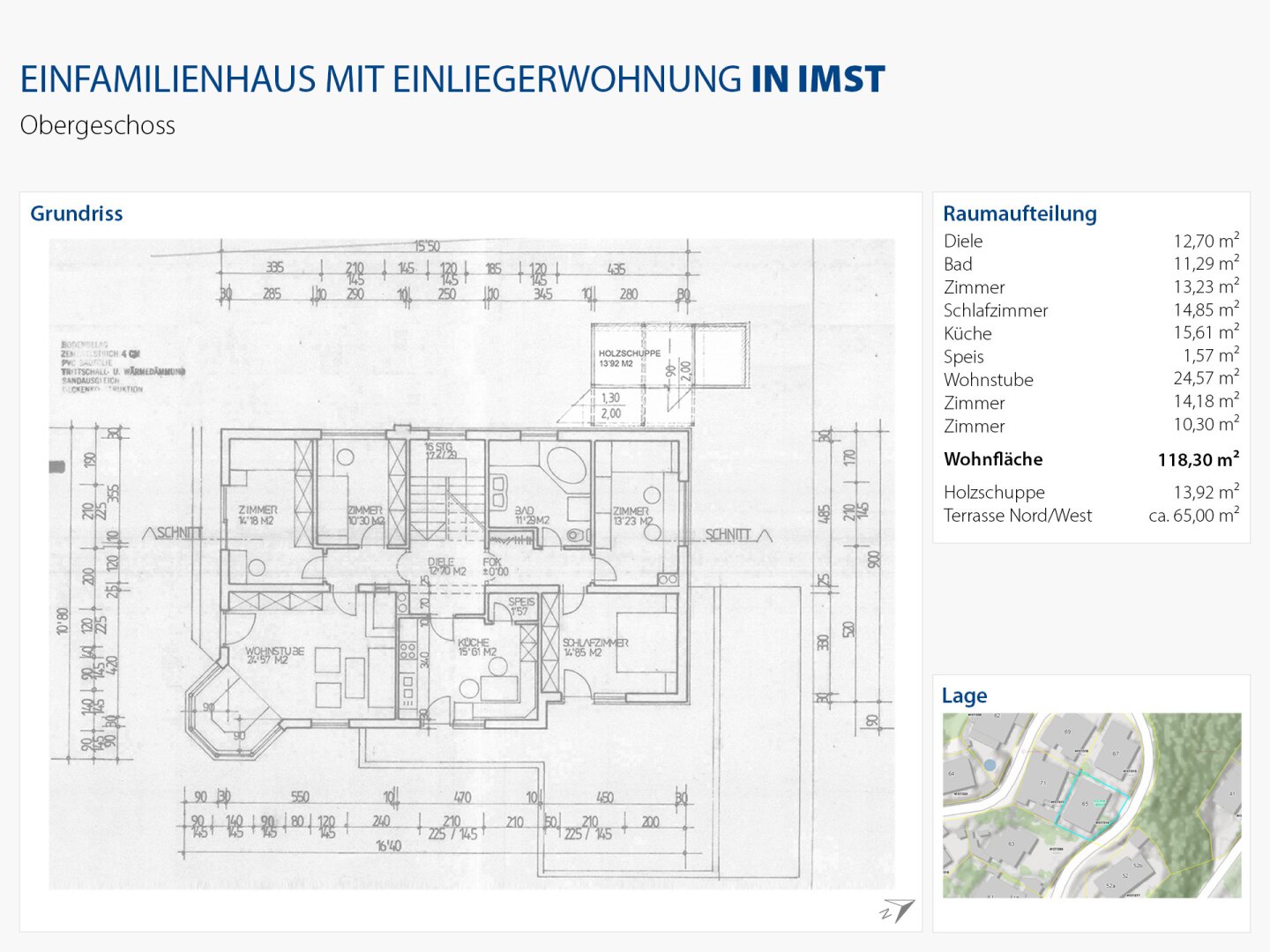The width and height of the screenshot is (1270, 952).
Task: Click the 'Grundriss' heading
Action: click(x=77, y=213)
